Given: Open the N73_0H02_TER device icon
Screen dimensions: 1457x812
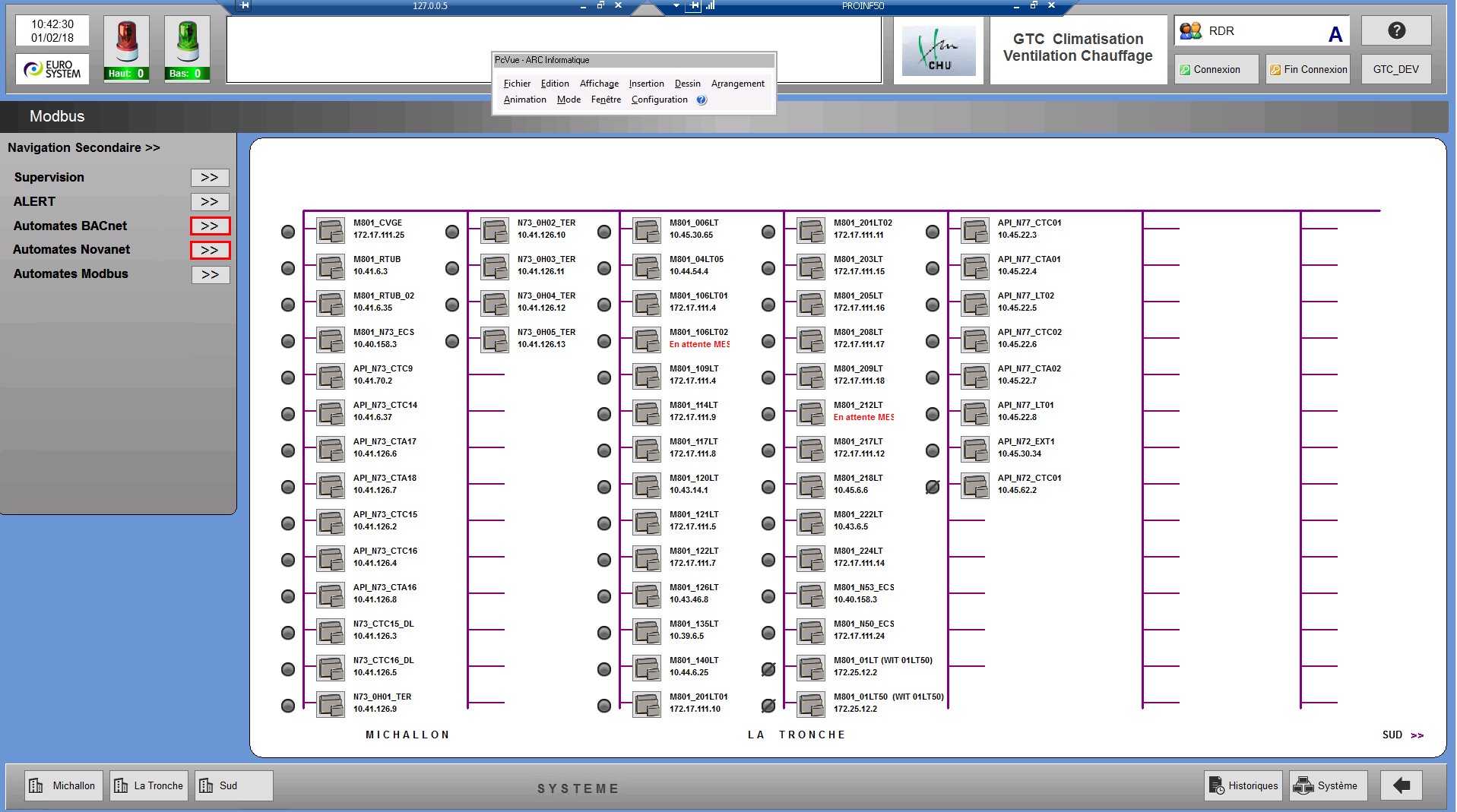Looking at the screenshot, I should point(495,230).
